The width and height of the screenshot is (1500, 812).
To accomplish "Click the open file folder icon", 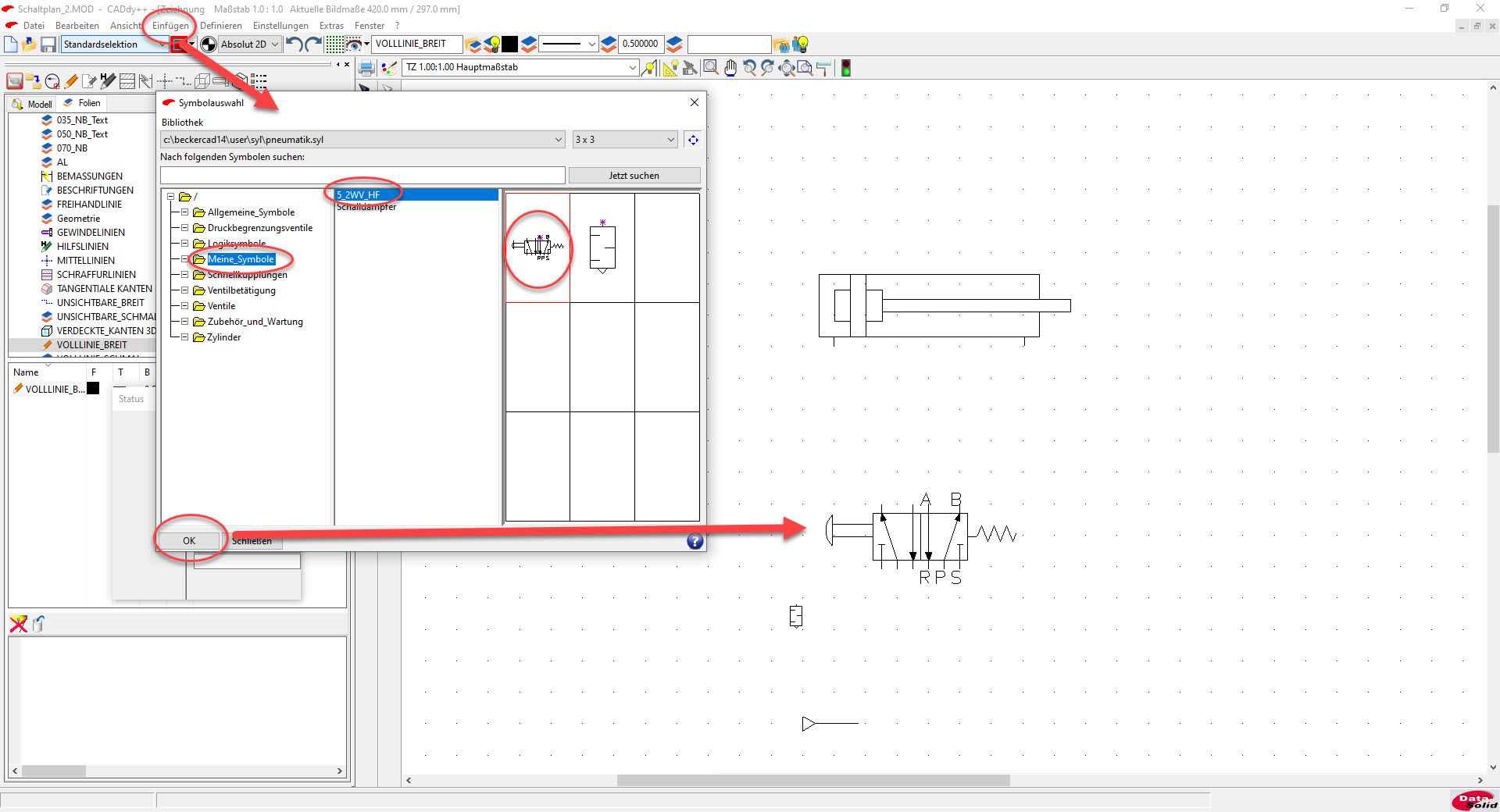I will pos(30,45).
